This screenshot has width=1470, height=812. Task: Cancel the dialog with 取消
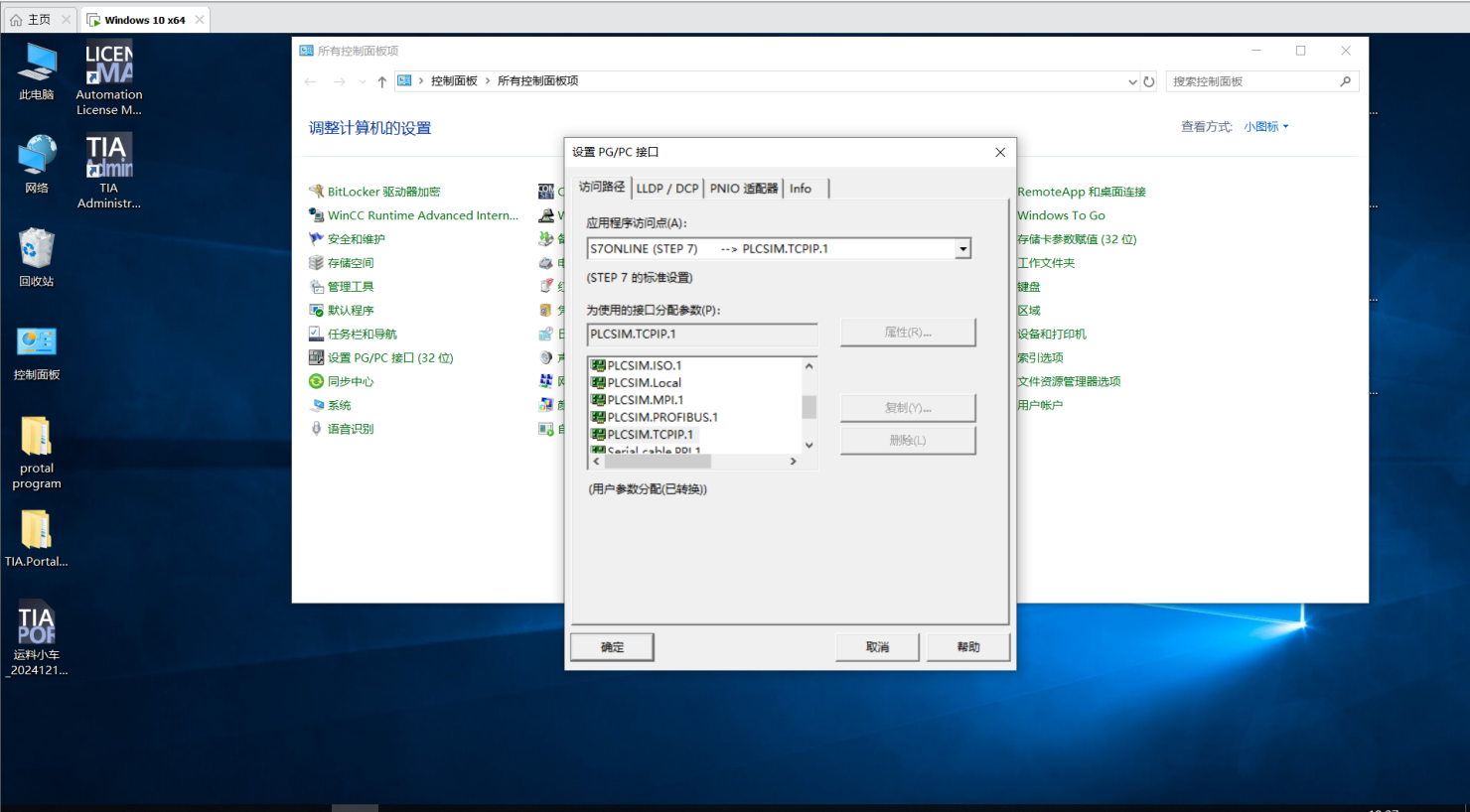click(x=877, y=647)
